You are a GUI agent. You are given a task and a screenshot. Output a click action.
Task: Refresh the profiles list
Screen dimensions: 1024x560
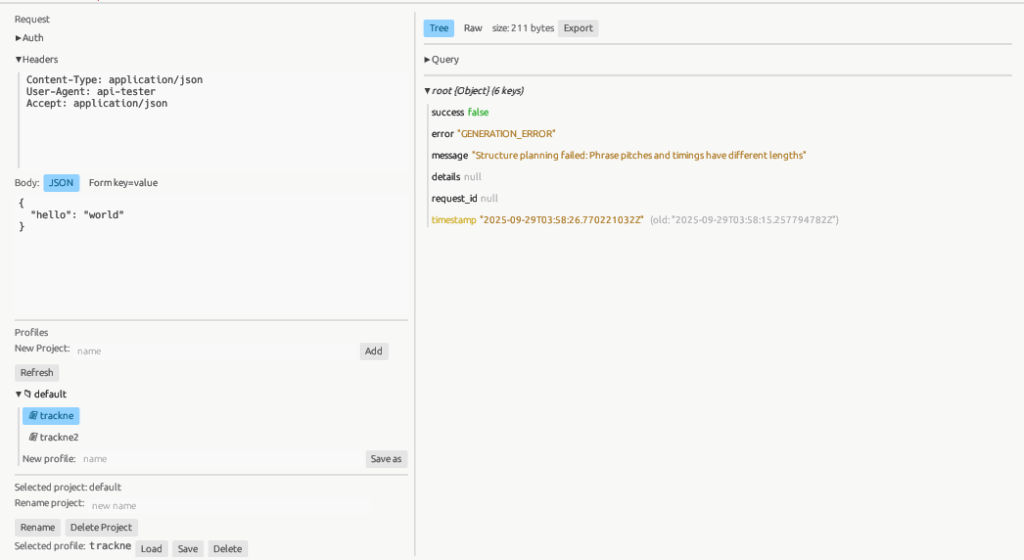(37, 372)
